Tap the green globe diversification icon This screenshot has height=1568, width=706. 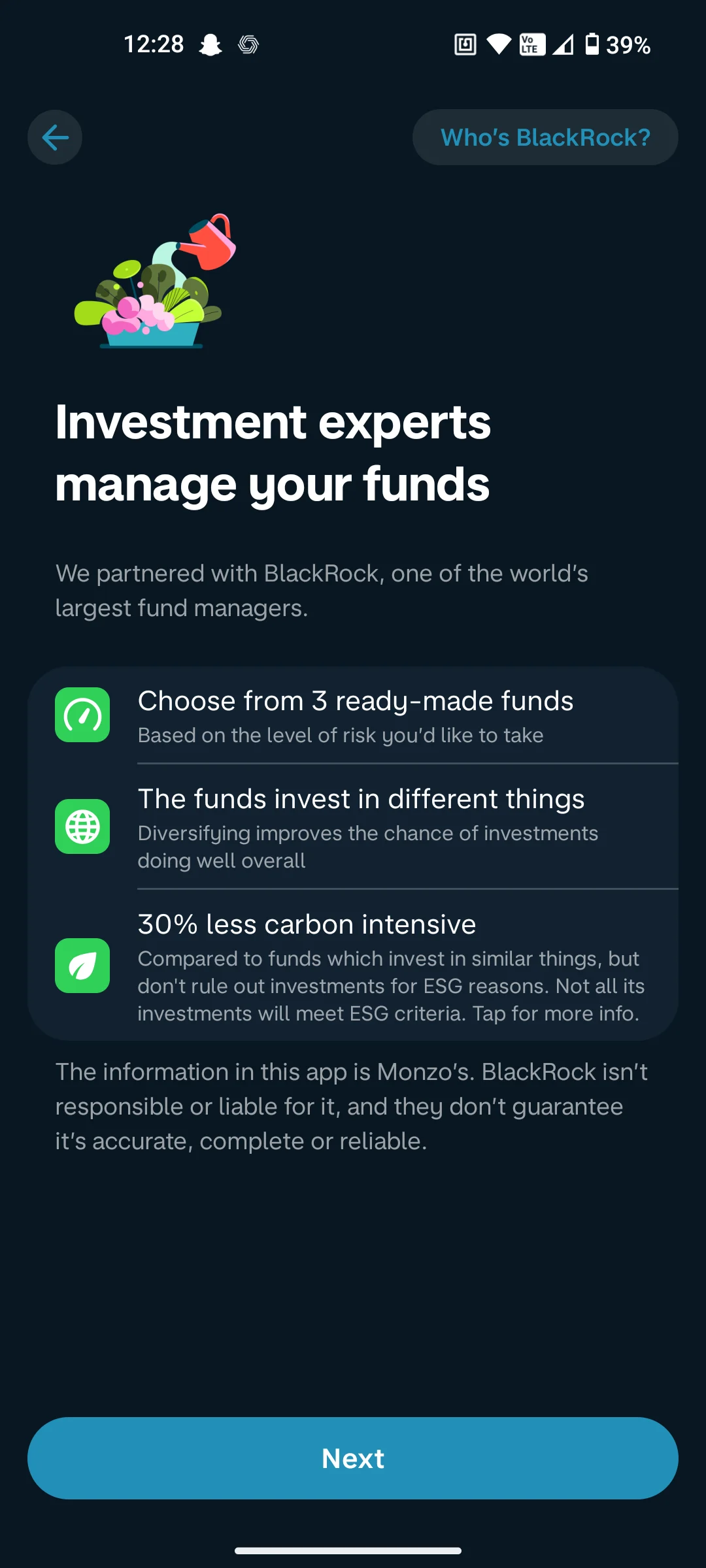tap(82, 825)
